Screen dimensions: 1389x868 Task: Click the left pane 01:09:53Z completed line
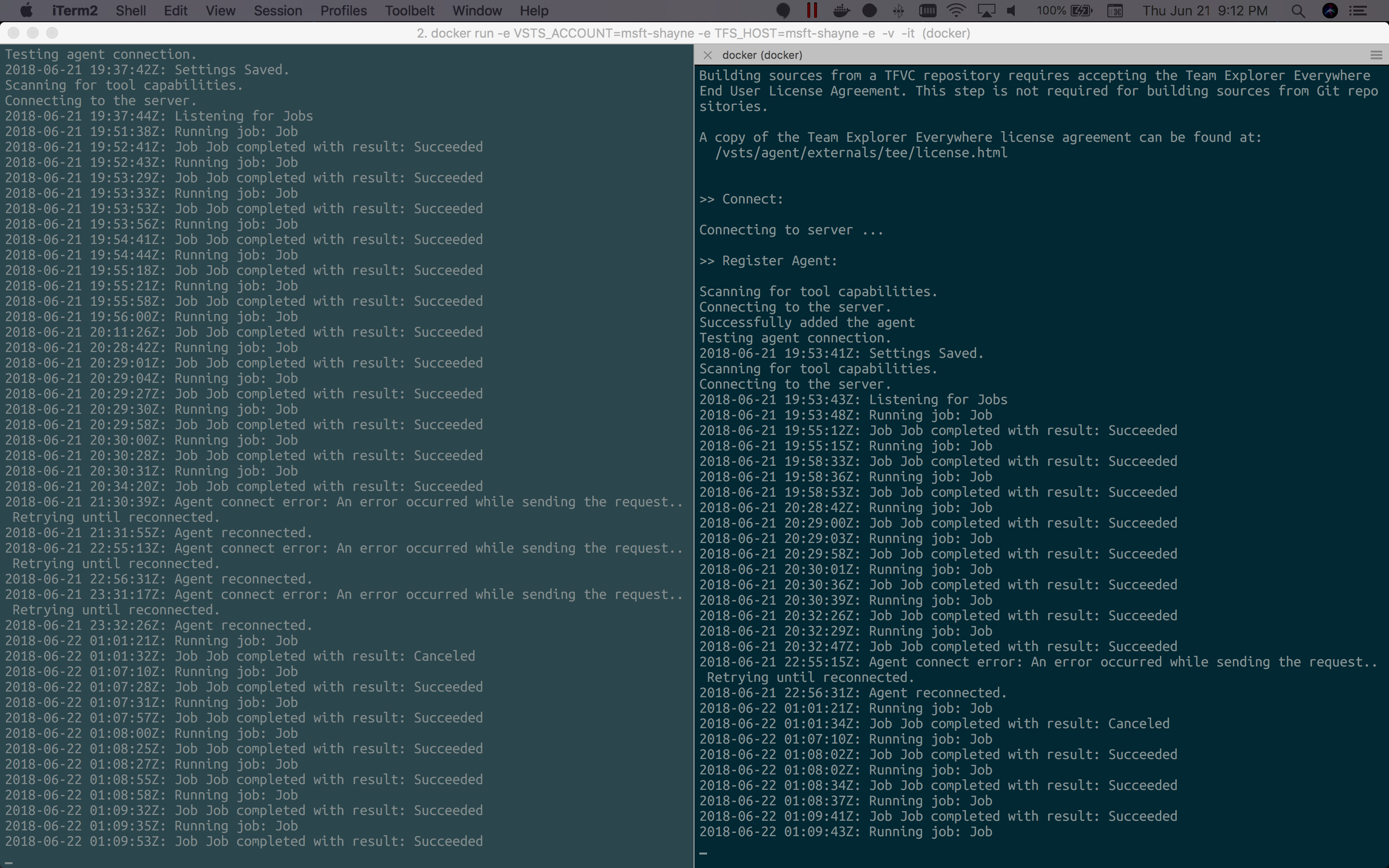click(x=244, y=841)
